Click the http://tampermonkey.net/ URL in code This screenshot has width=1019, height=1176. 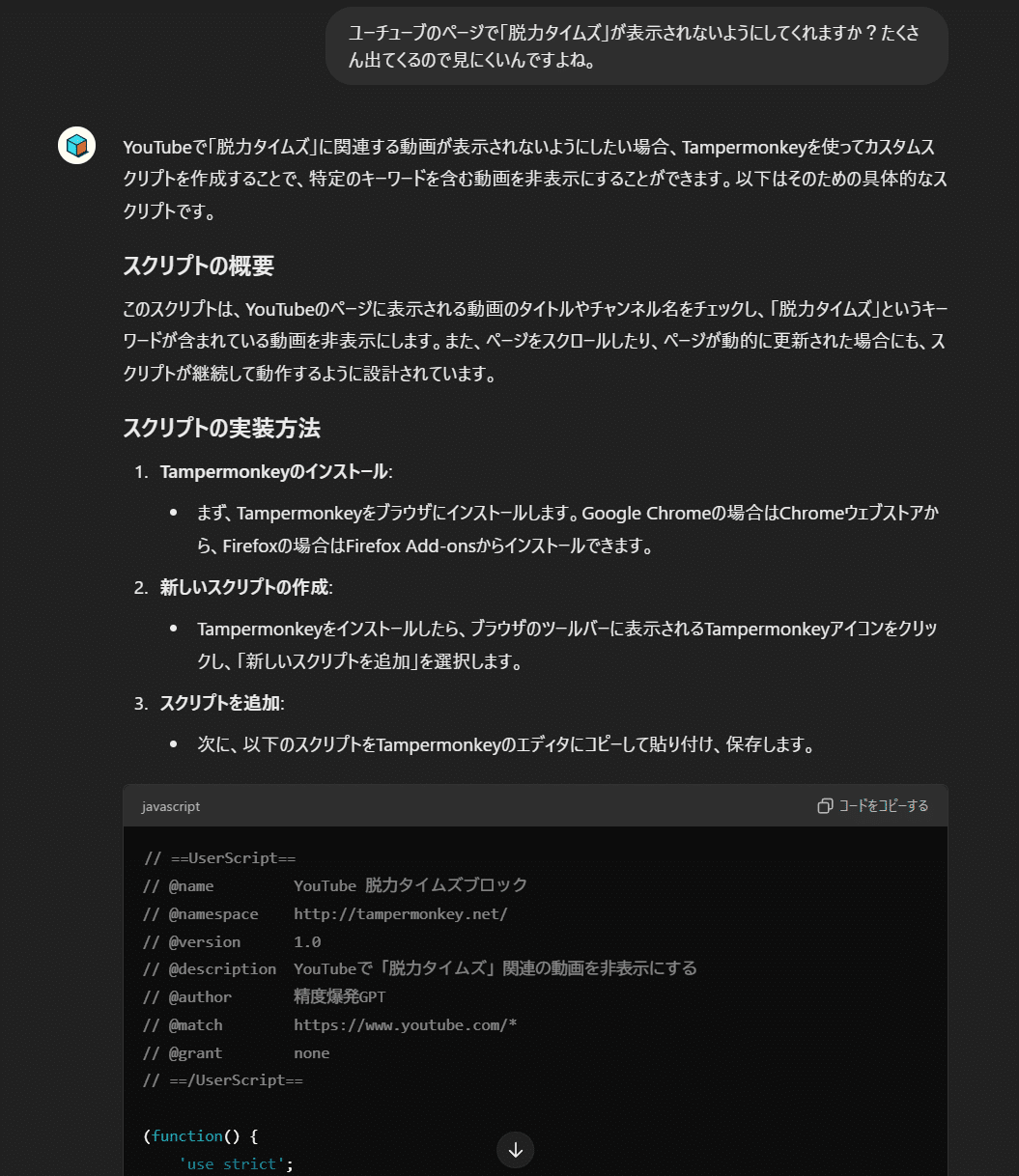click(401, 913)
